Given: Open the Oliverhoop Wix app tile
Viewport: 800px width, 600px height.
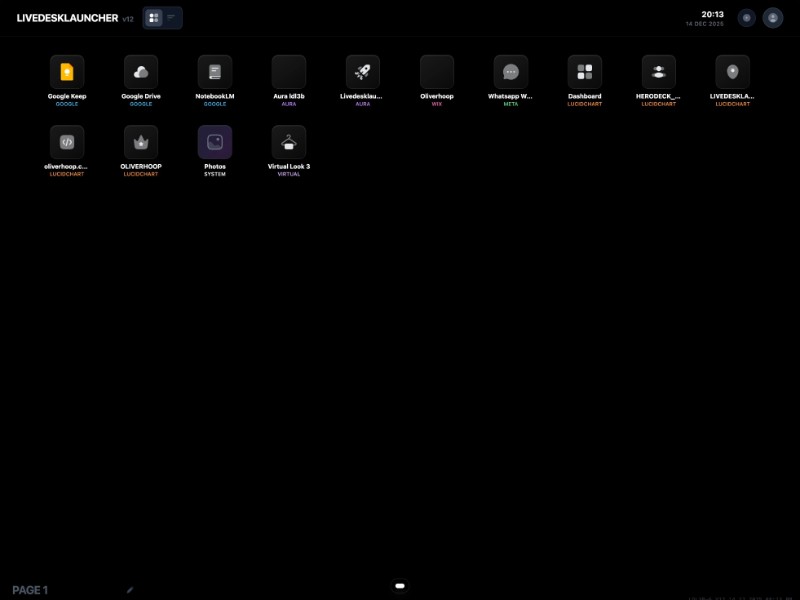Looking at the screenshot, I should [x=437, y=72].
